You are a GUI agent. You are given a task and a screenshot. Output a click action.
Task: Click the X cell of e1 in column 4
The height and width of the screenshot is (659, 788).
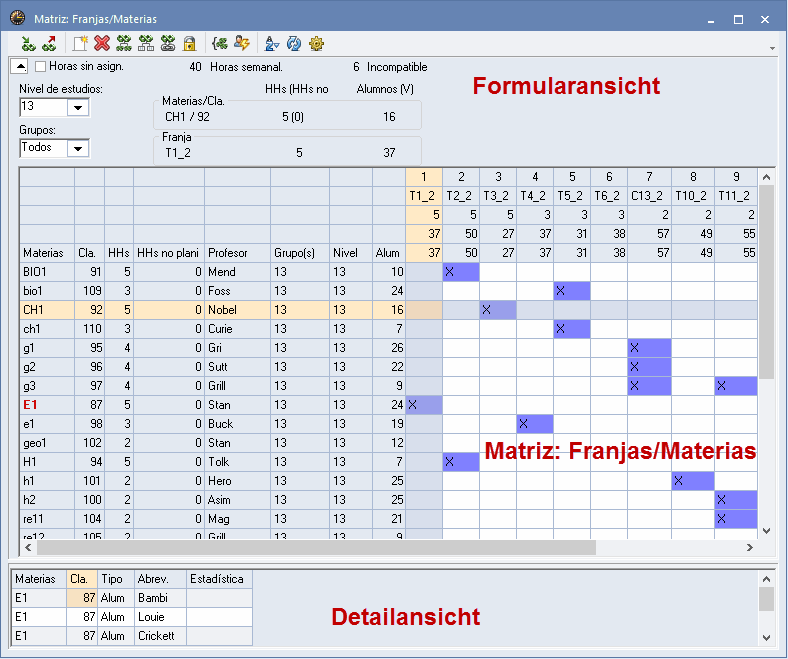[535, 424]
